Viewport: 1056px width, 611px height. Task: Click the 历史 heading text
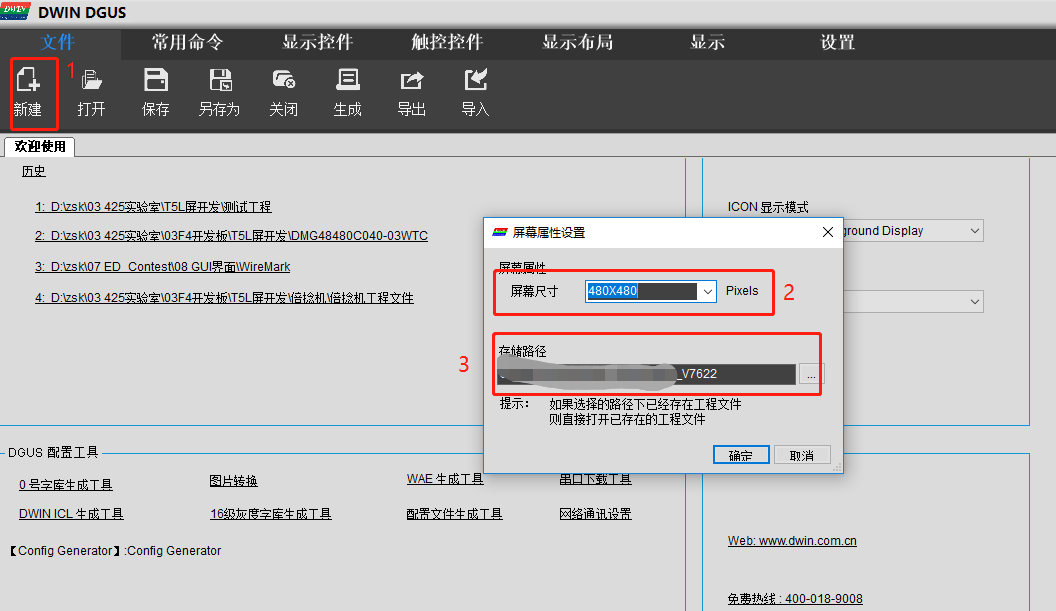pyautogui.click(x=34, y=171)
